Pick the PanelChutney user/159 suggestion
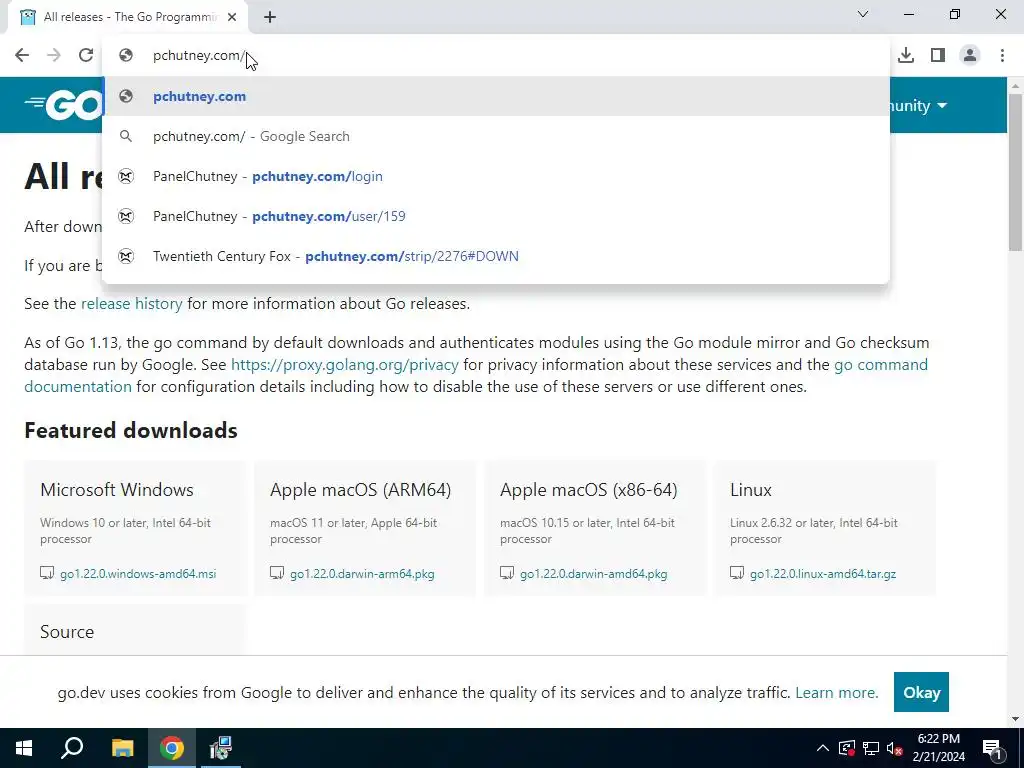This screenshot has height=768, width=1024. (x=496, y=216)
